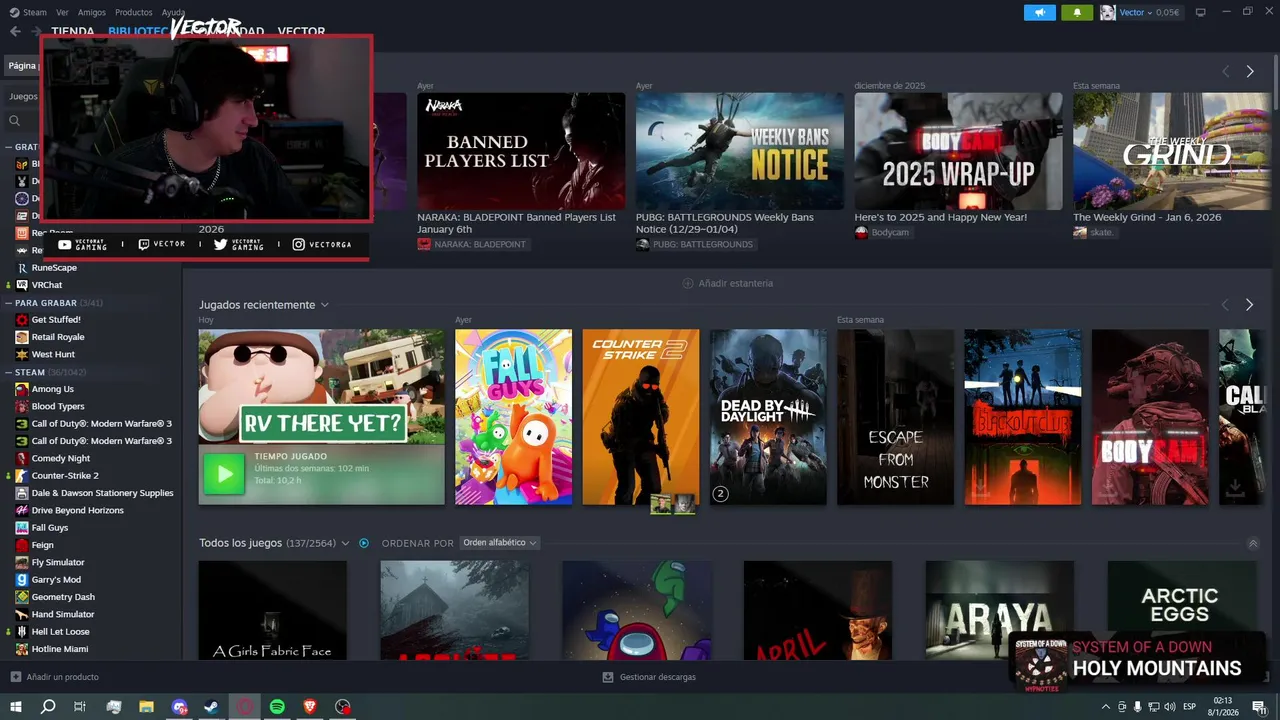Click the Hotline Miami sidebar icon
Image resolution: width=1280 pixels, height=720 pixels.
[22, 649]
